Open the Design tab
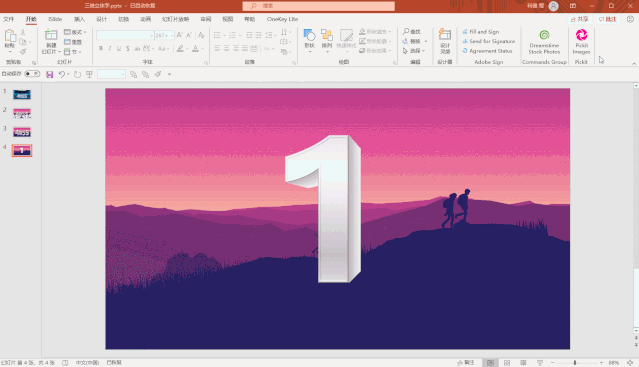 point(101,19)
